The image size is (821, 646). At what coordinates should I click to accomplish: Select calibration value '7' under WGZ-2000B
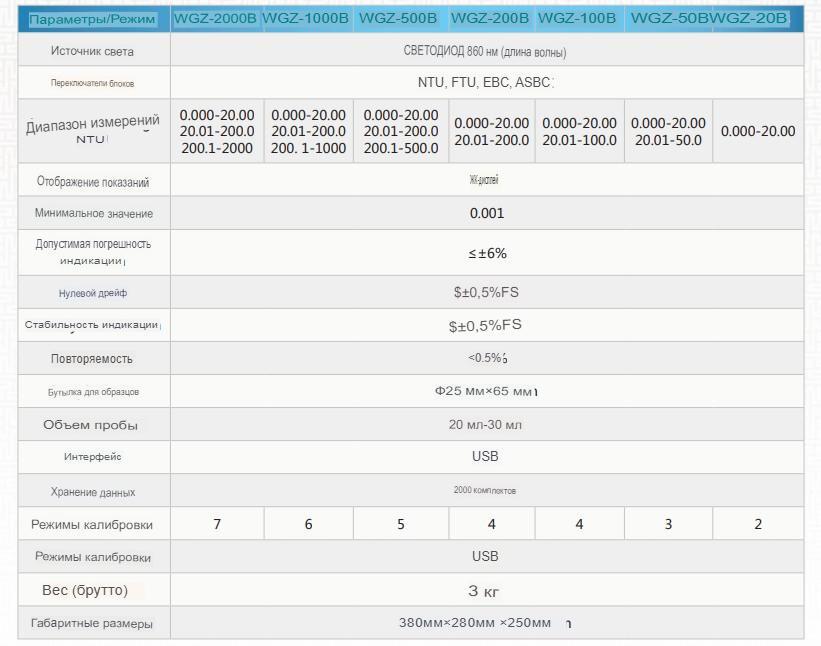pos(217,525)
